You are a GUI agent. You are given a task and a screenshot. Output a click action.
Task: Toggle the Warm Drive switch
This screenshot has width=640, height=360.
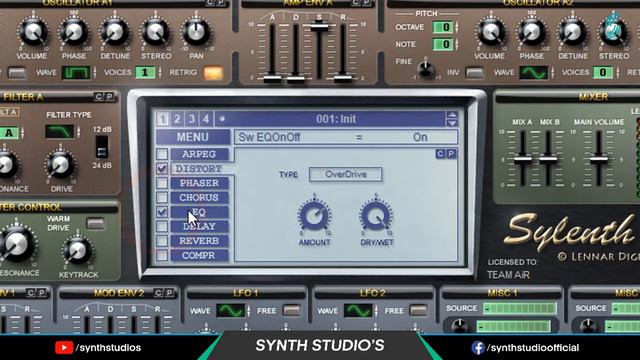point(96,223)
